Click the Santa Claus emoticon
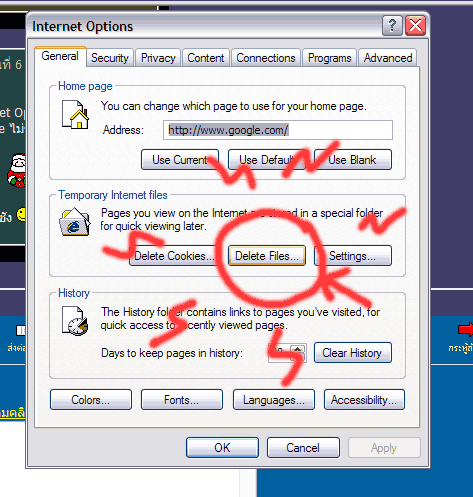This screenshot has width=473, height=497. click(x=17, y=170)
